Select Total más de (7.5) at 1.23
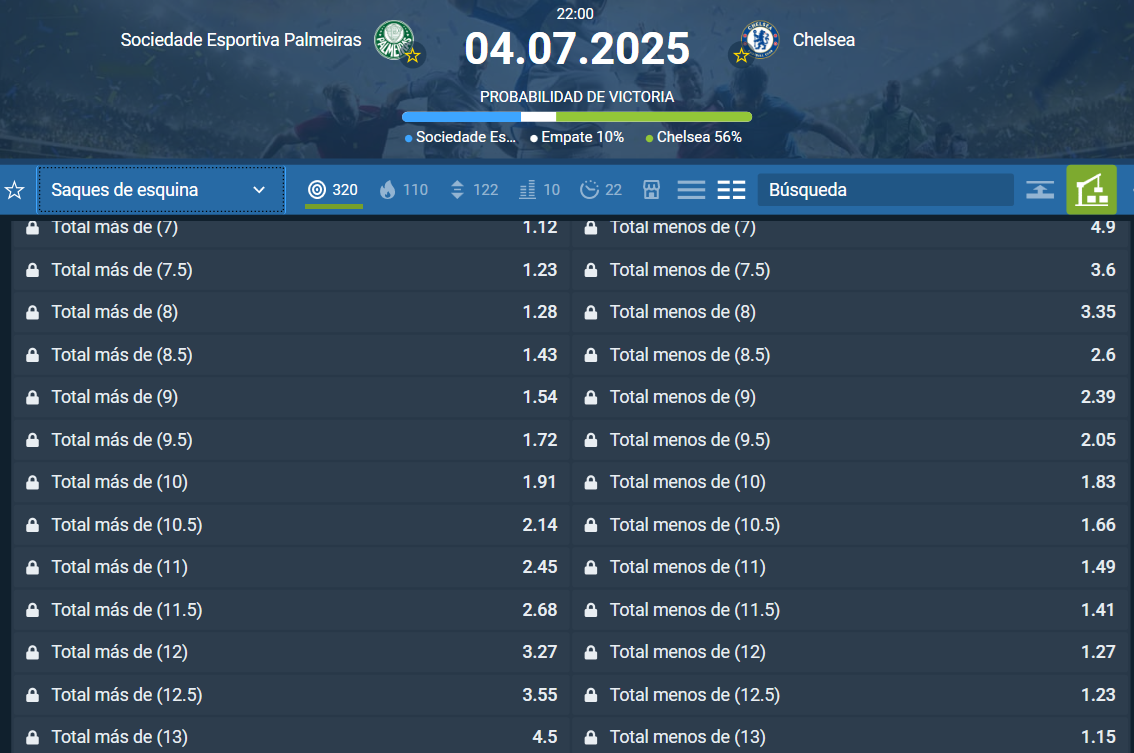This screenshot has width=1134, height=753. [291, 270]
